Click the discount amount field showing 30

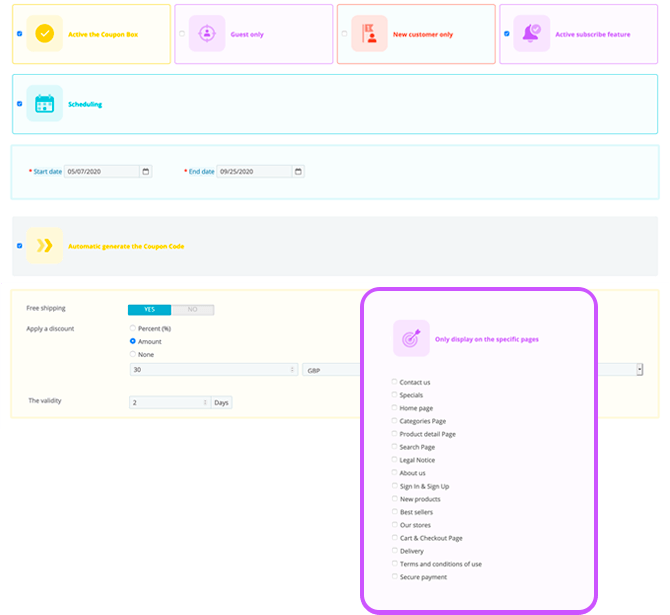click(214, 370)
